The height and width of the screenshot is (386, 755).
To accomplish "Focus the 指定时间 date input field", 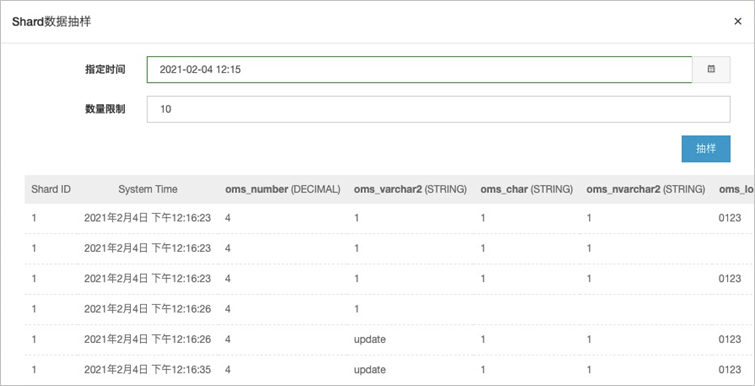I will point(419,69).
